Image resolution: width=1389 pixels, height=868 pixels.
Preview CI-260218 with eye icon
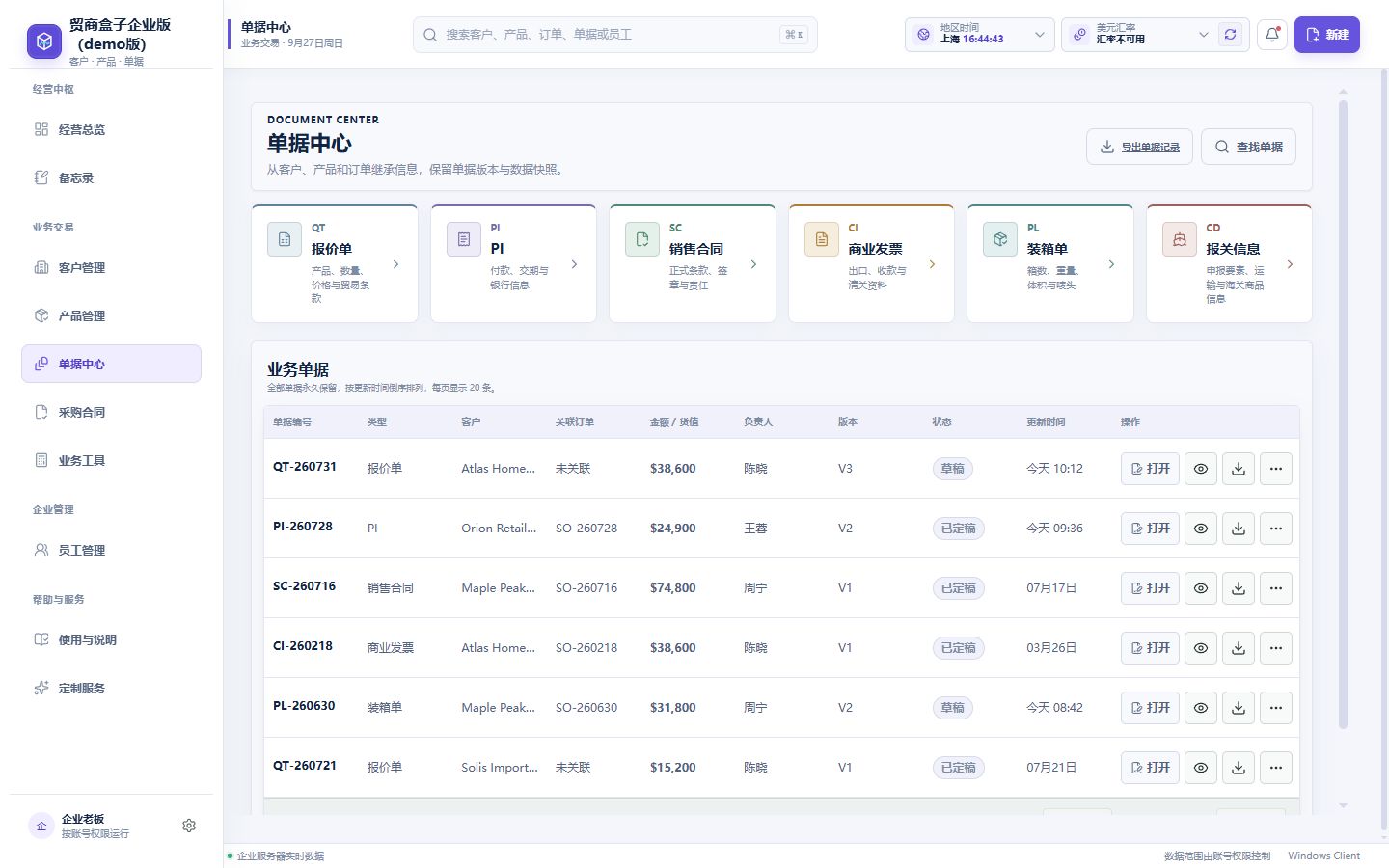(1201, 648)
